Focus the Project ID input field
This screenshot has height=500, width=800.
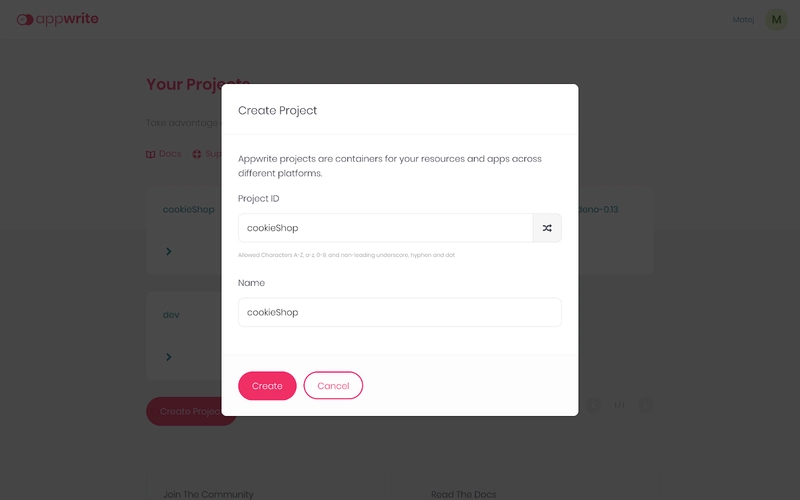pos(385,228)
